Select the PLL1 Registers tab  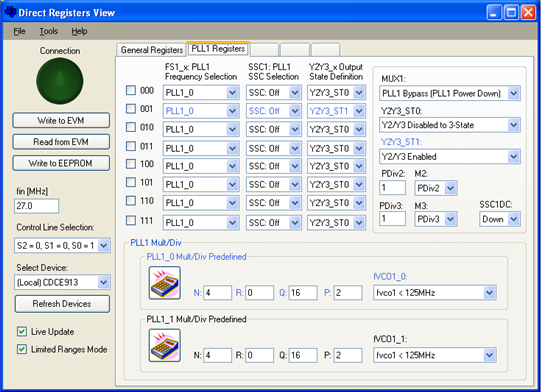pos(218,49)
